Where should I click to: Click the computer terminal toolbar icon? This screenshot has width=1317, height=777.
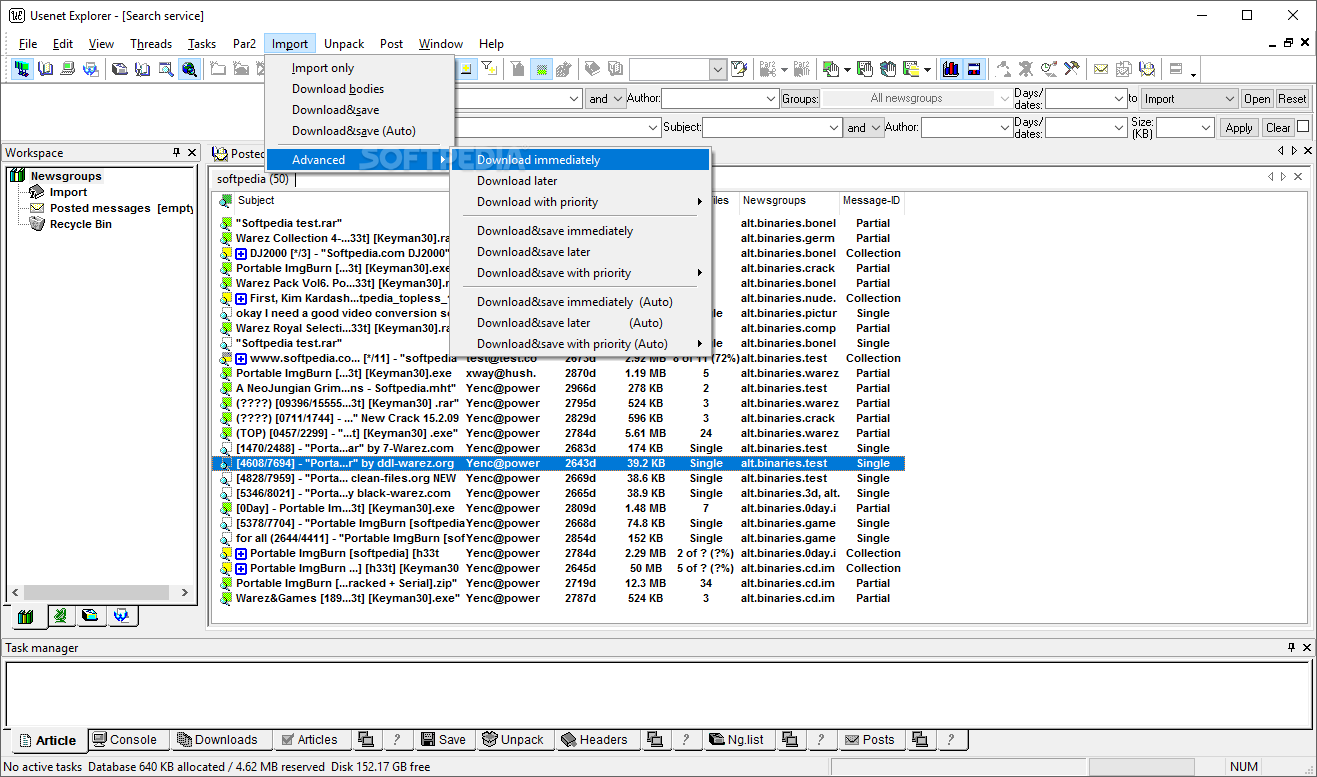tap(68, 69)
